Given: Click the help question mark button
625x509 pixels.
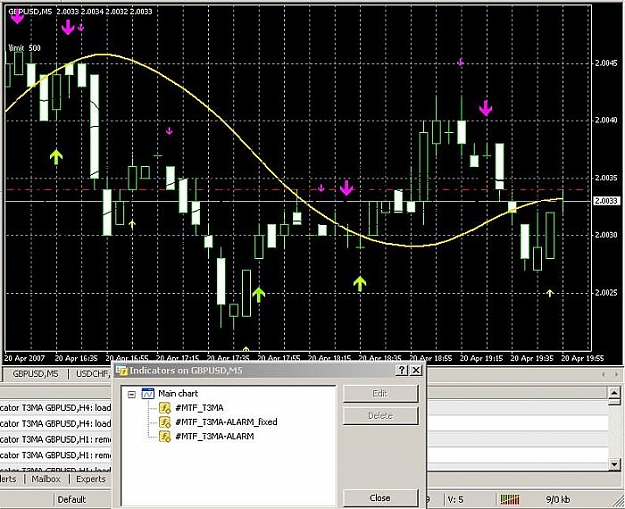Looking at the screenshot, I should pos(402,370).
